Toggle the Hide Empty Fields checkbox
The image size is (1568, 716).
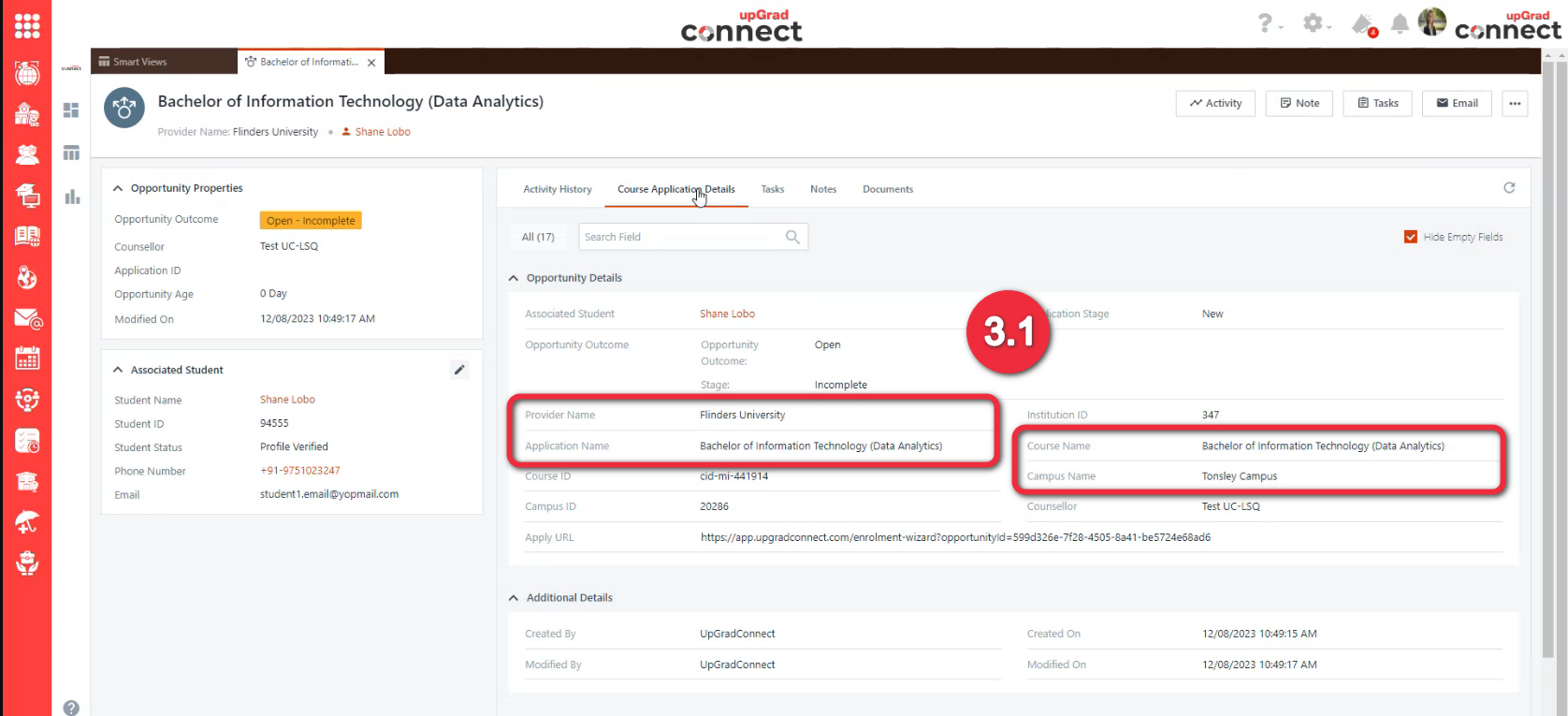pos(1410,237)
